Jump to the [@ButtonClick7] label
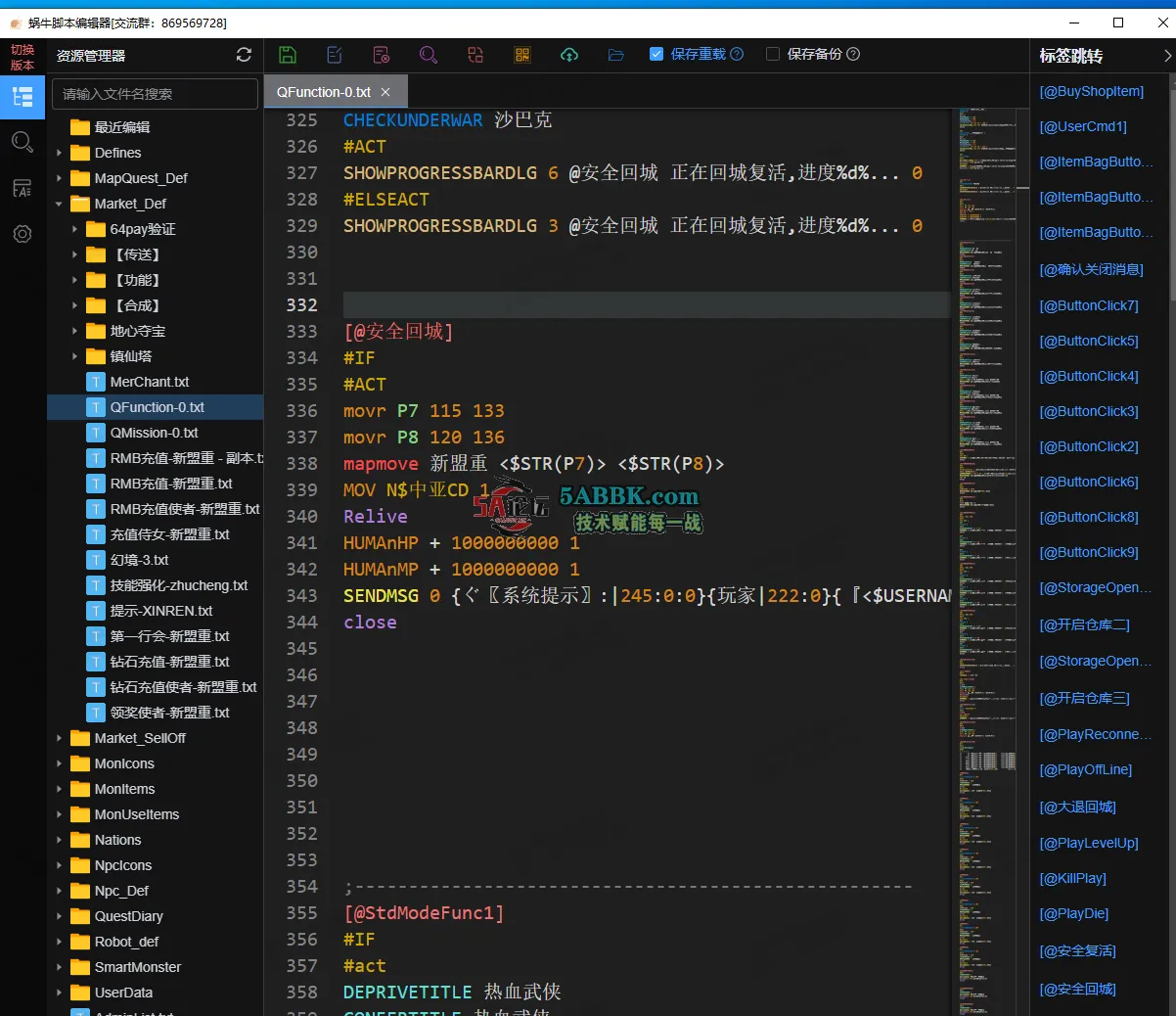Screen dimensions: 1176x1016 [x=1089, y=305]
